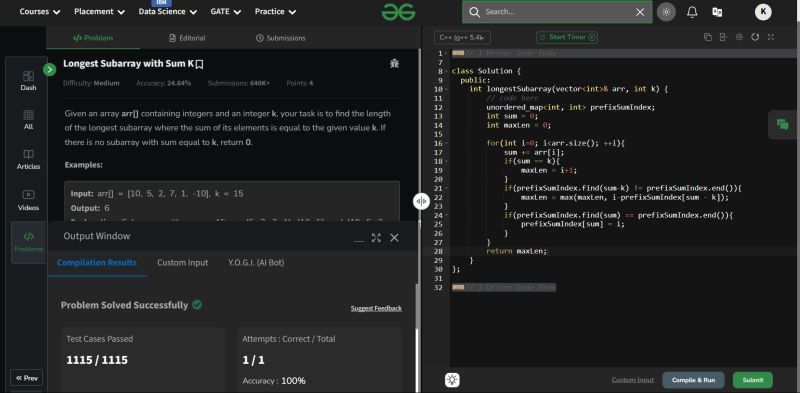Screen dimensions: 800x393
Task: Open the notifications bell
Action: tap(692, 12)
